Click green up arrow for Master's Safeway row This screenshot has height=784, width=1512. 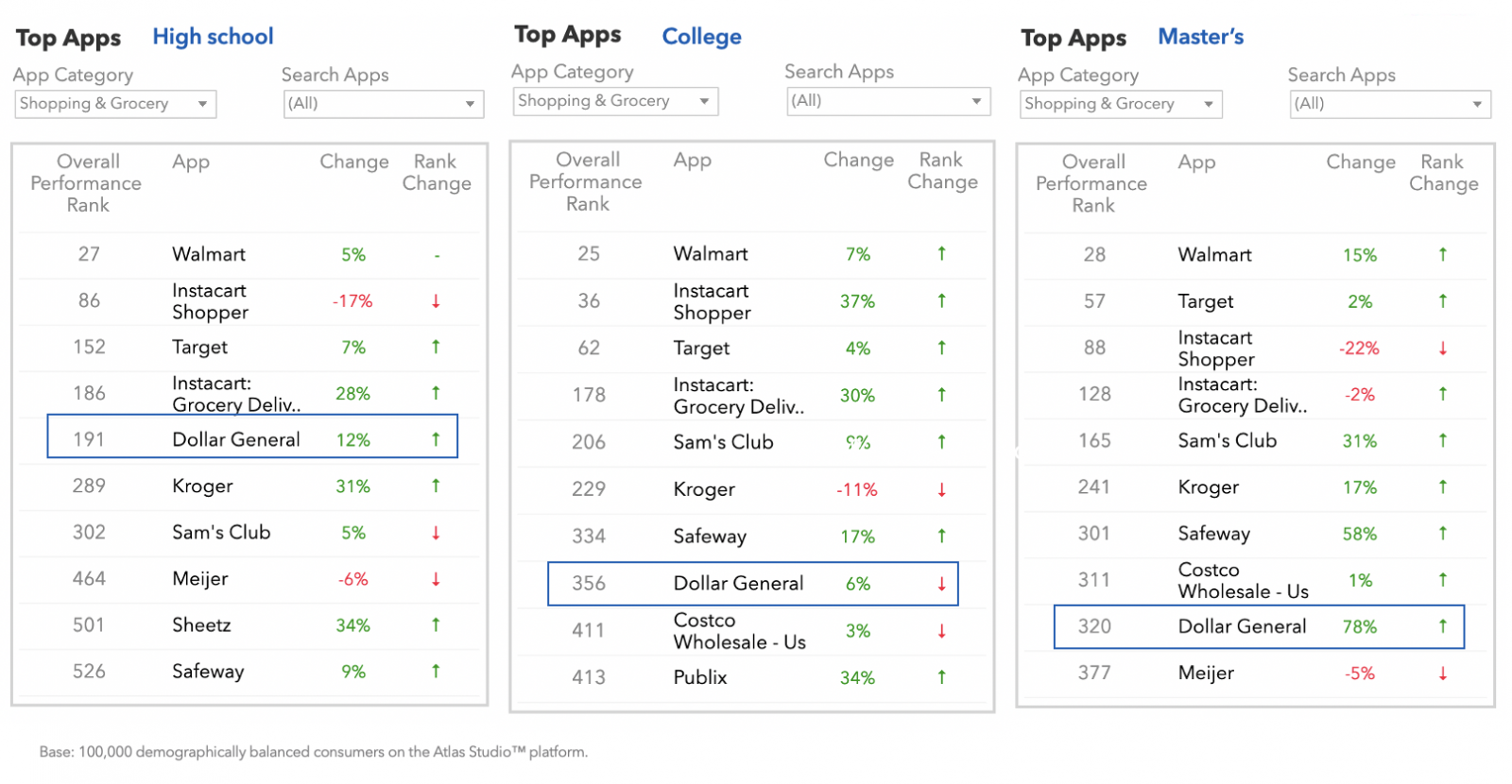pyautogui.click(x=1443, y=534)
